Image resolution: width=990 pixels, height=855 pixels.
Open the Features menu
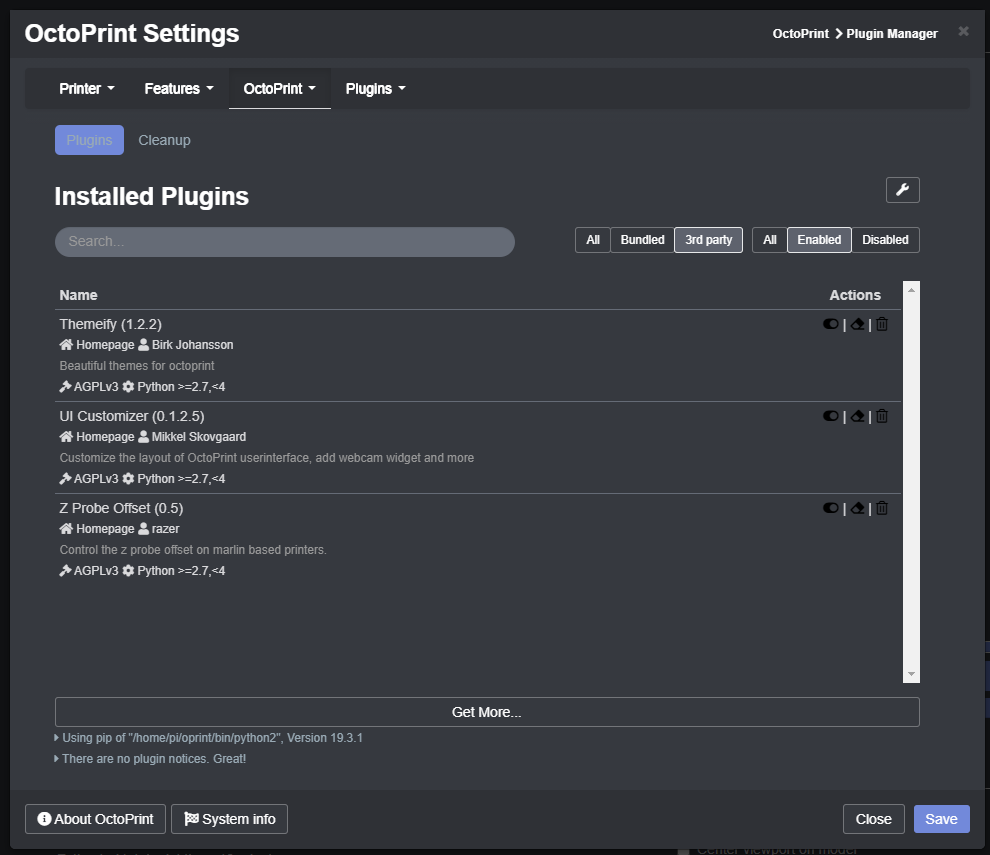(178, 88)
